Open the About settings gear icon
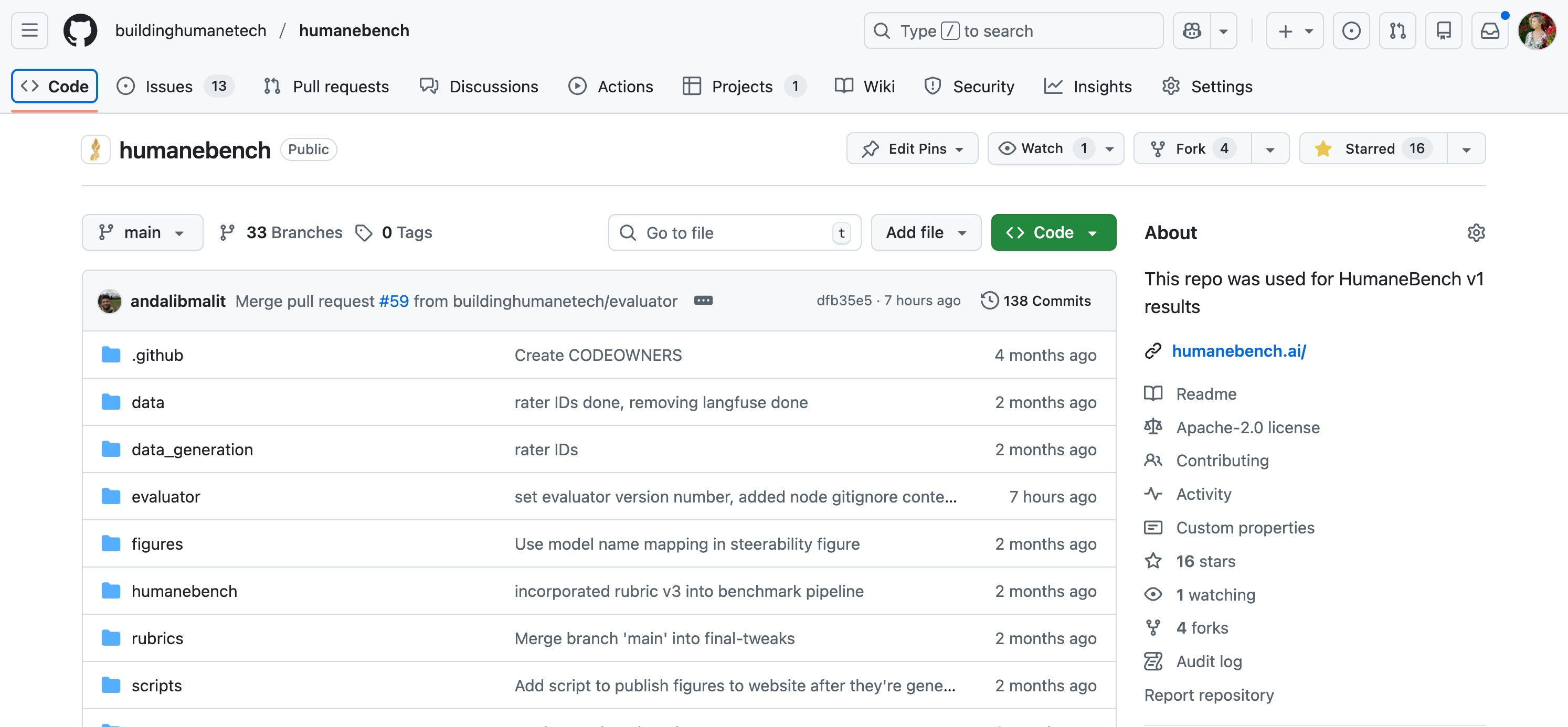1568x727 pixels. tap(1476, 233)
